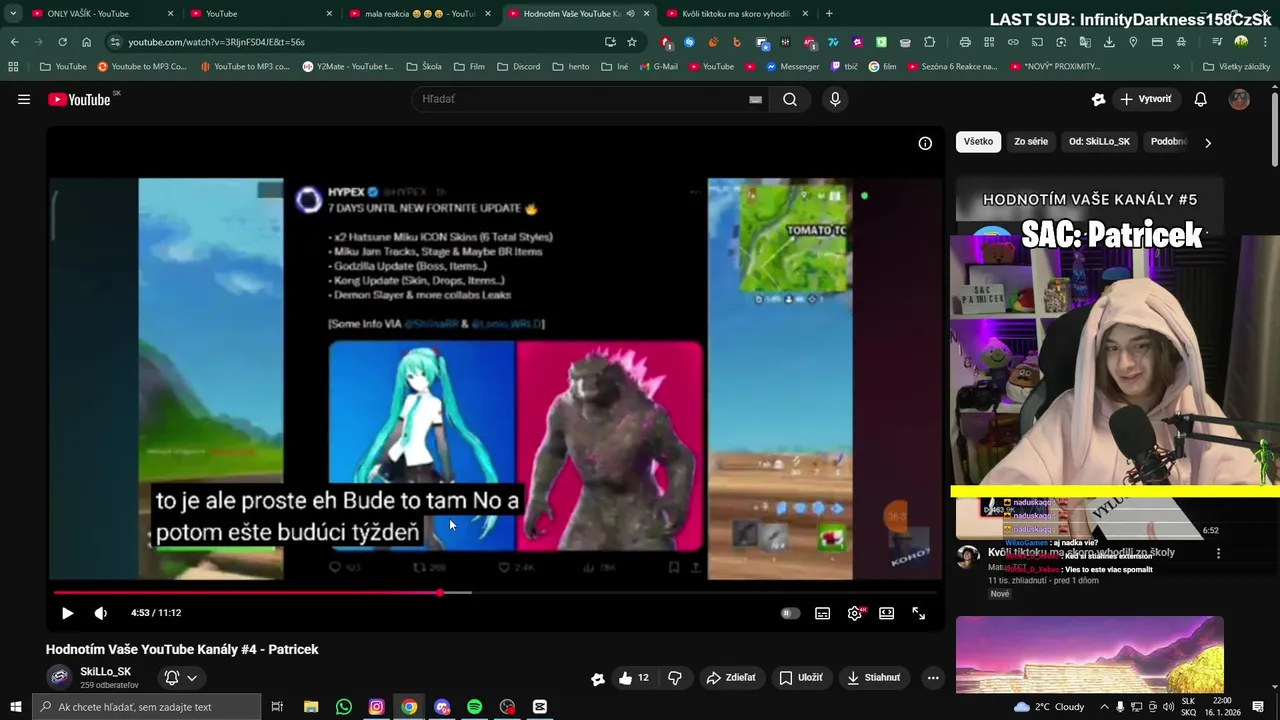Expand hidden bookmarks chevron

point(1176,66)
